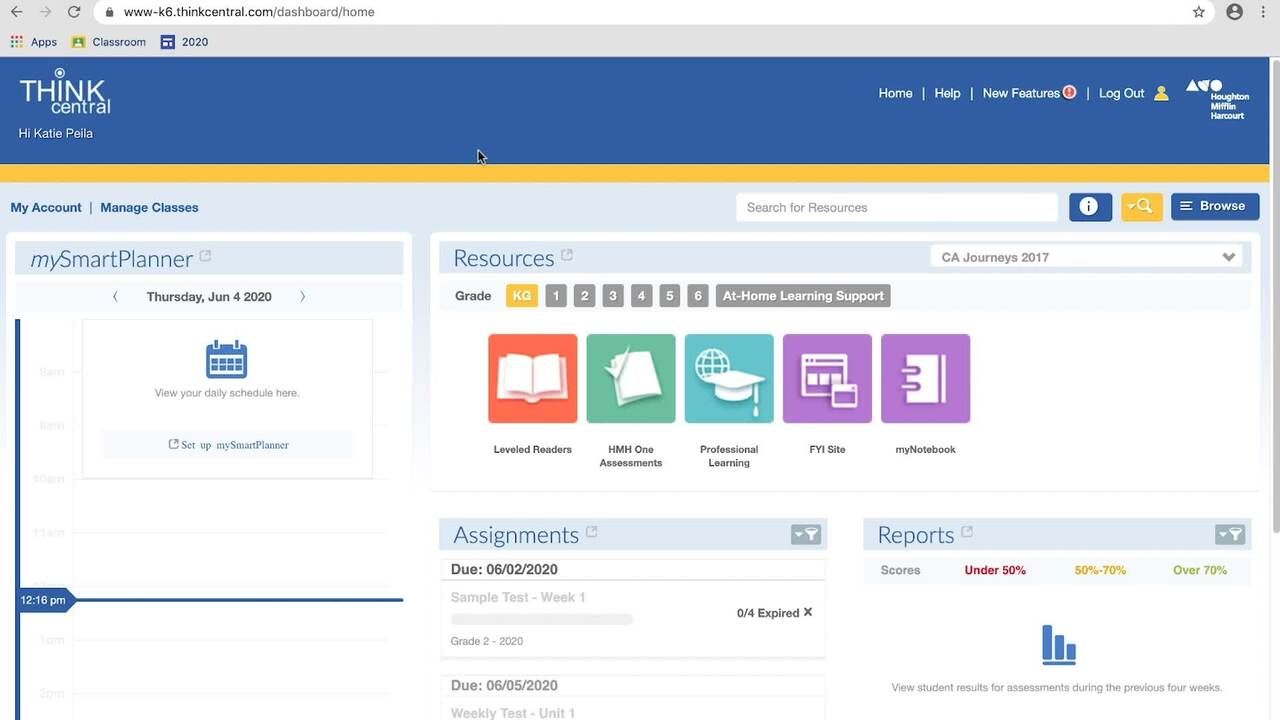Click the yellow advanced search magnifier button

coord(1142,207)
